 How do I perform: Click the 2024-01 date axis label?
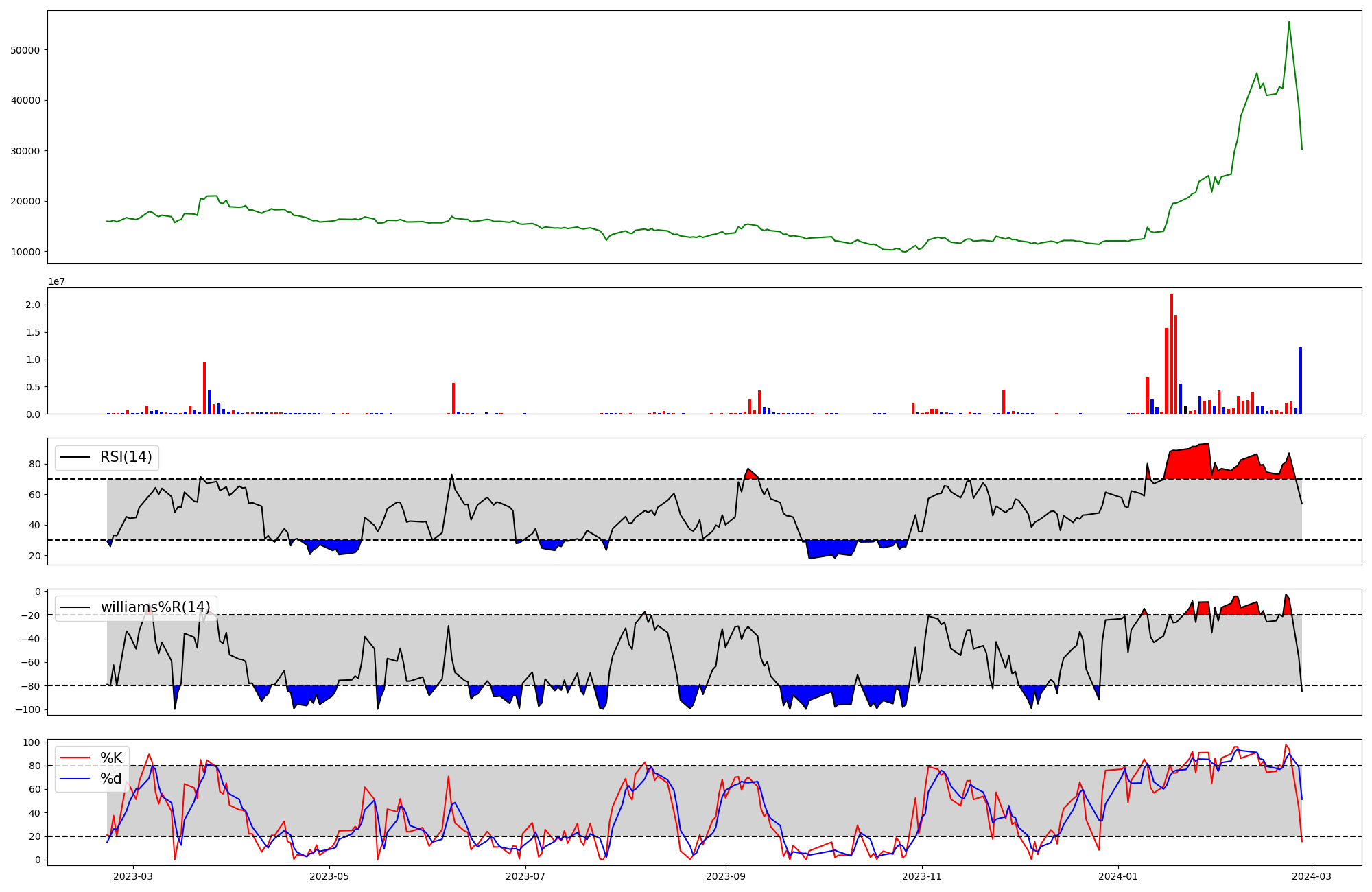pos(1119,876)
